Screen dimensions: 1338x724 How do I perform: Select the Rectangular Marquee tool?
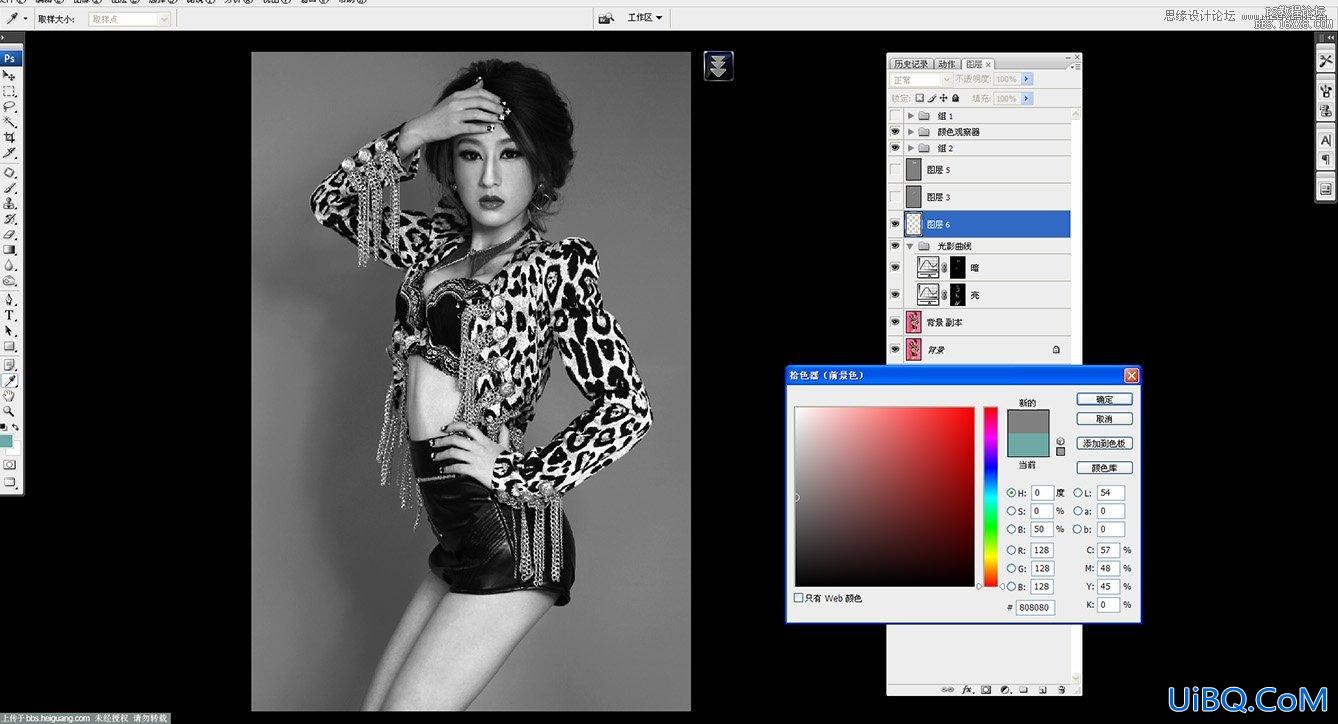[10, 91]
